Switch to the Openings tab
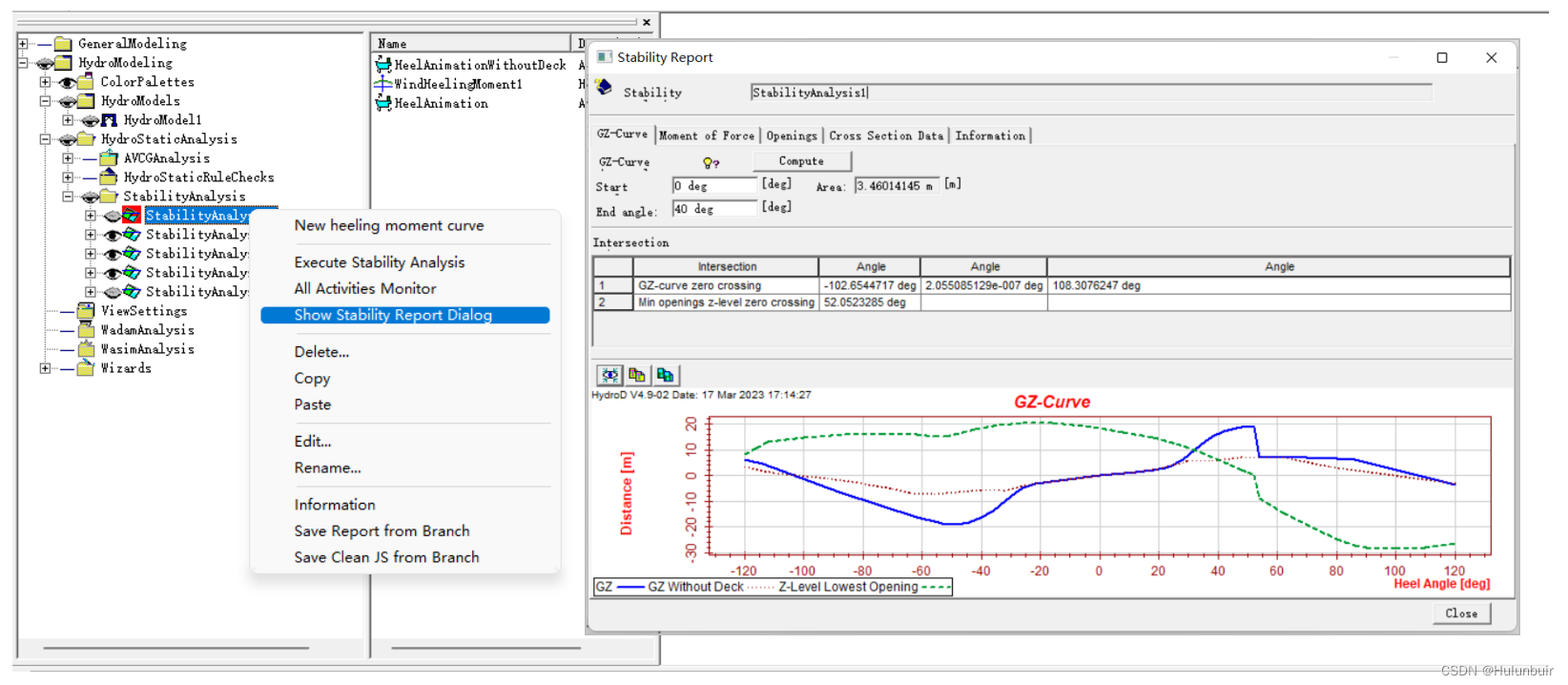This screenshot has height=685, width=1568. 792,135
